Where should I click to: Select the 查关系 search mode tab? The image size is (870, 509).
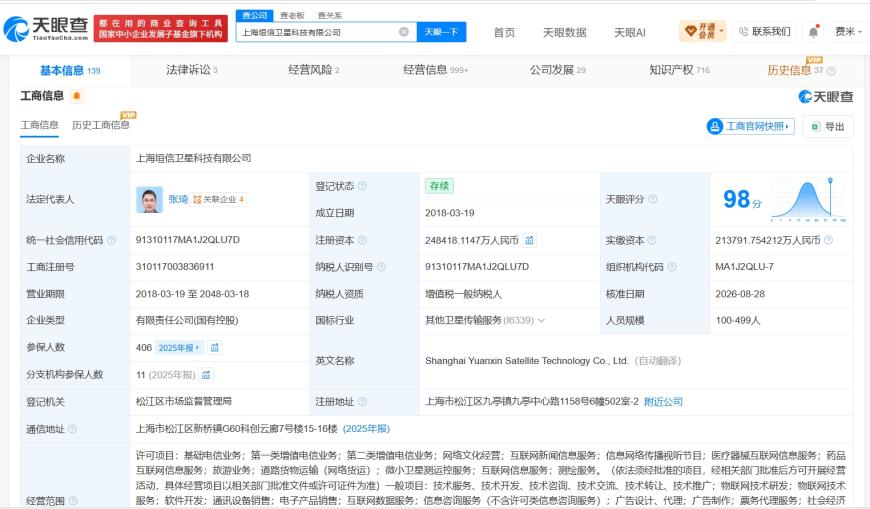pos(330,16)
